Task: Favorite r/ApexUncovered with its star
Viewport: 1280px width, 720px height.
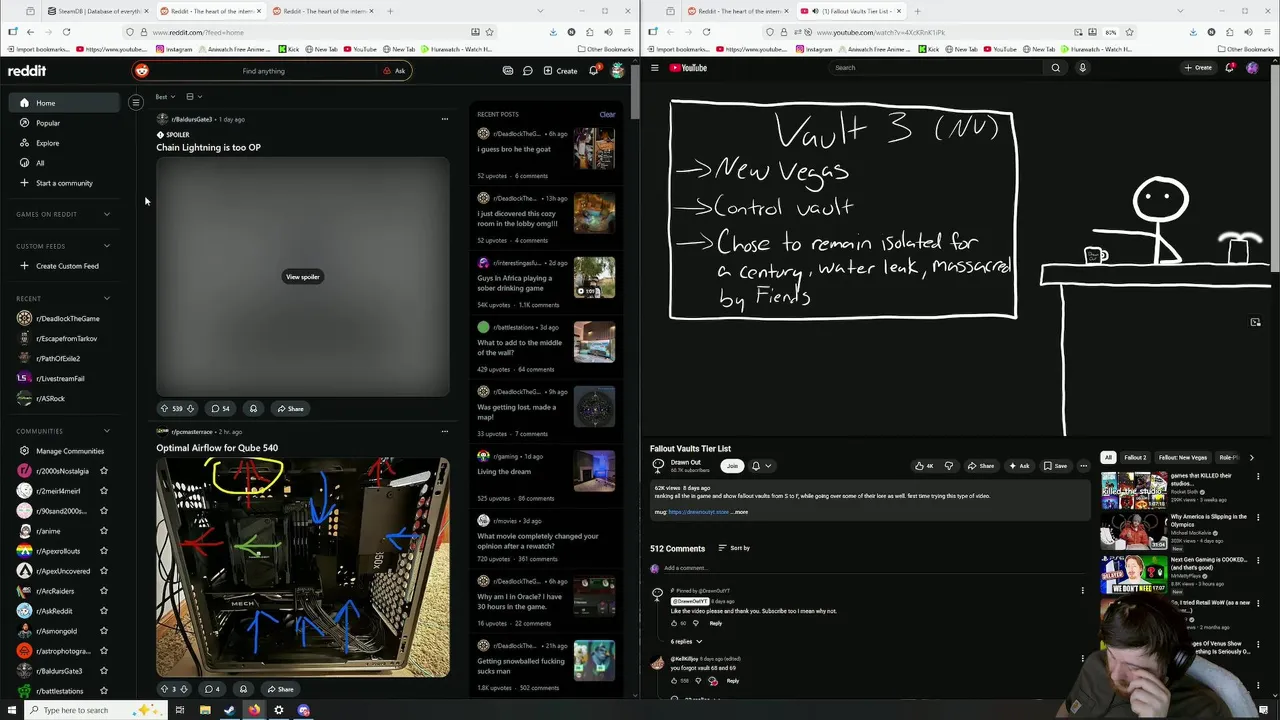Action: (x=103, y=571)
